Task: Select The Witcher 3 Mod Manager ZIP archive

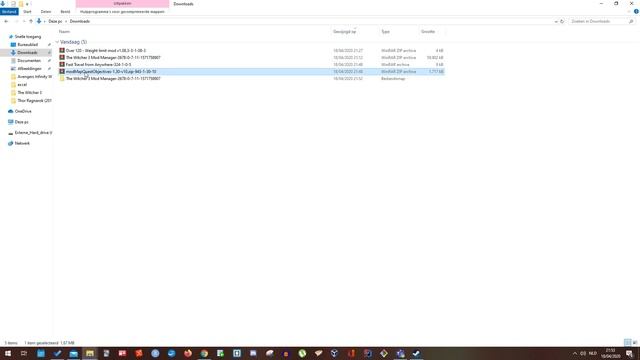Action: (251, 58)
